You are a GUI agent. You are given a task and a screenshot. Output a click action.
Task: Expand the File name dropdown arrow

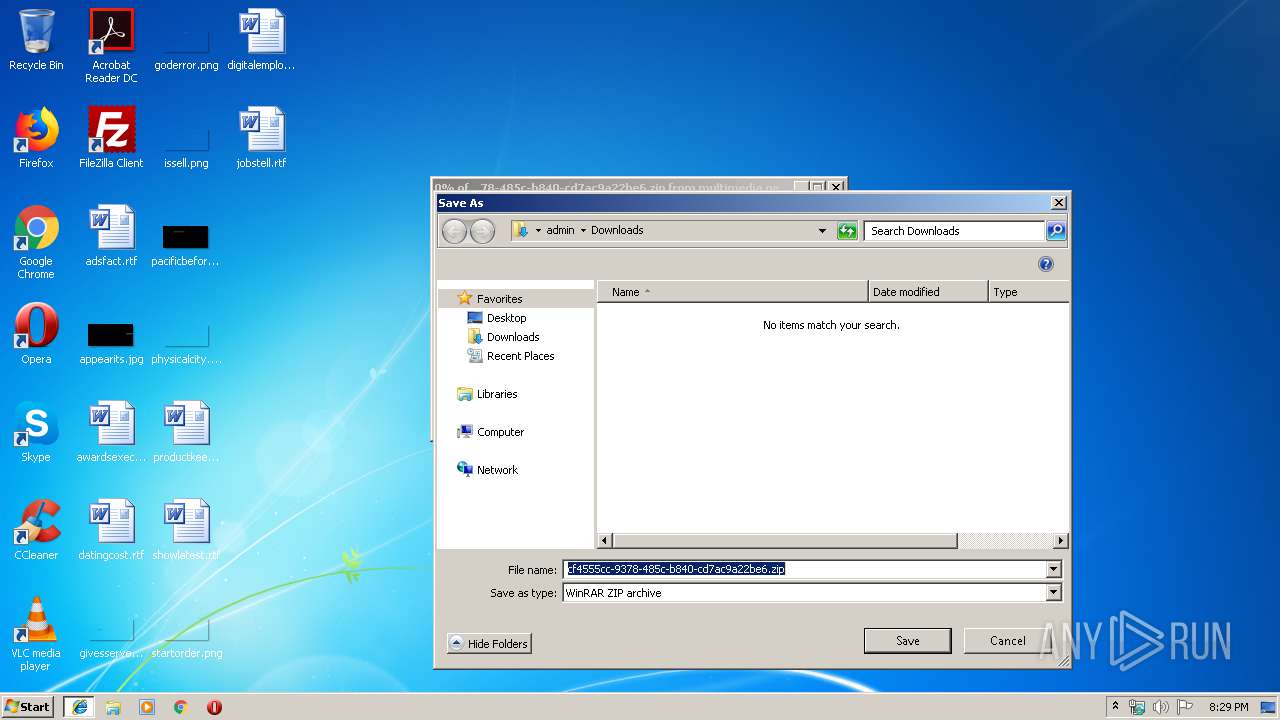point(1053,569)
